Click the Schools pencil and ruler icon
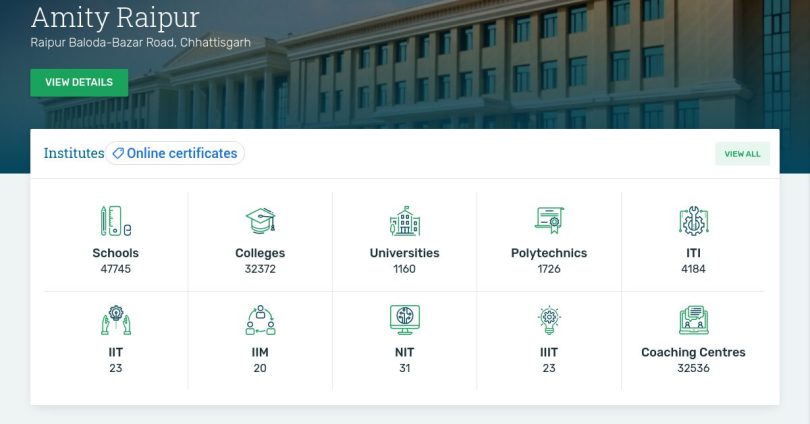This screenshot has width=810, height=424. [115, 220]
